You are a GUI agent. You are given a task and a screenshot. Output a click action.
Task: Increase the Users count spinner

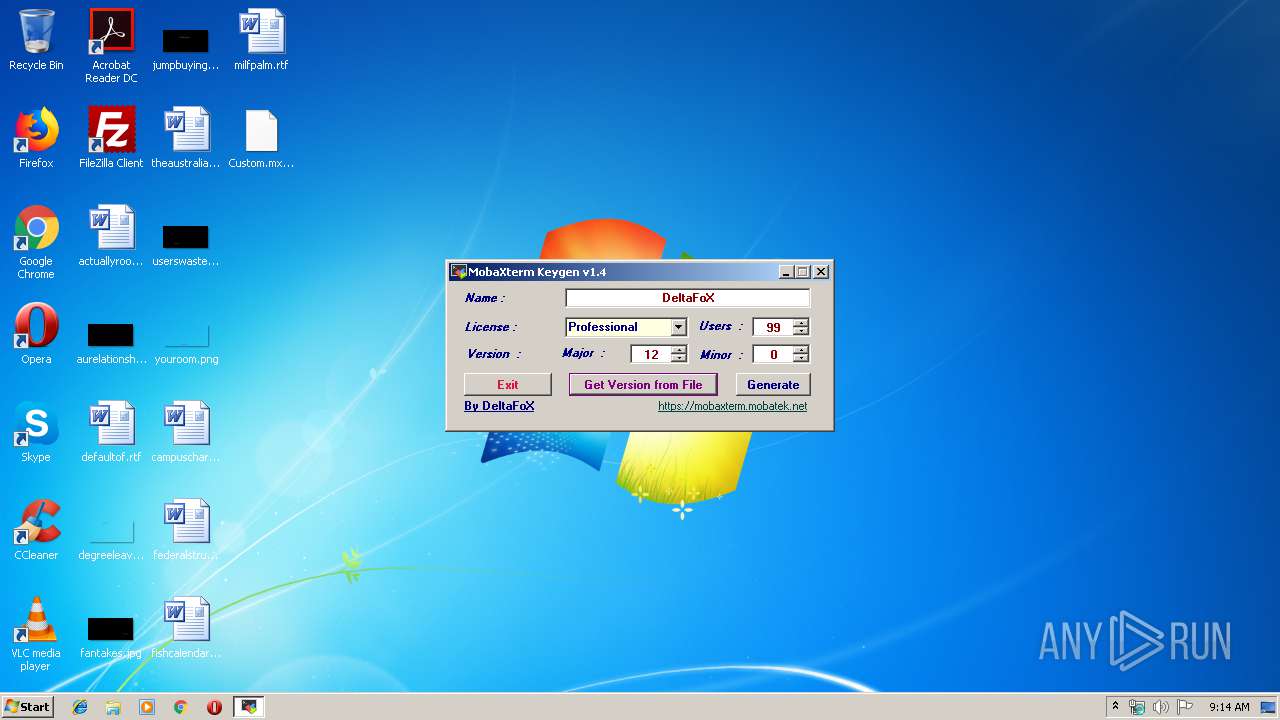click(x=801, y=322)
